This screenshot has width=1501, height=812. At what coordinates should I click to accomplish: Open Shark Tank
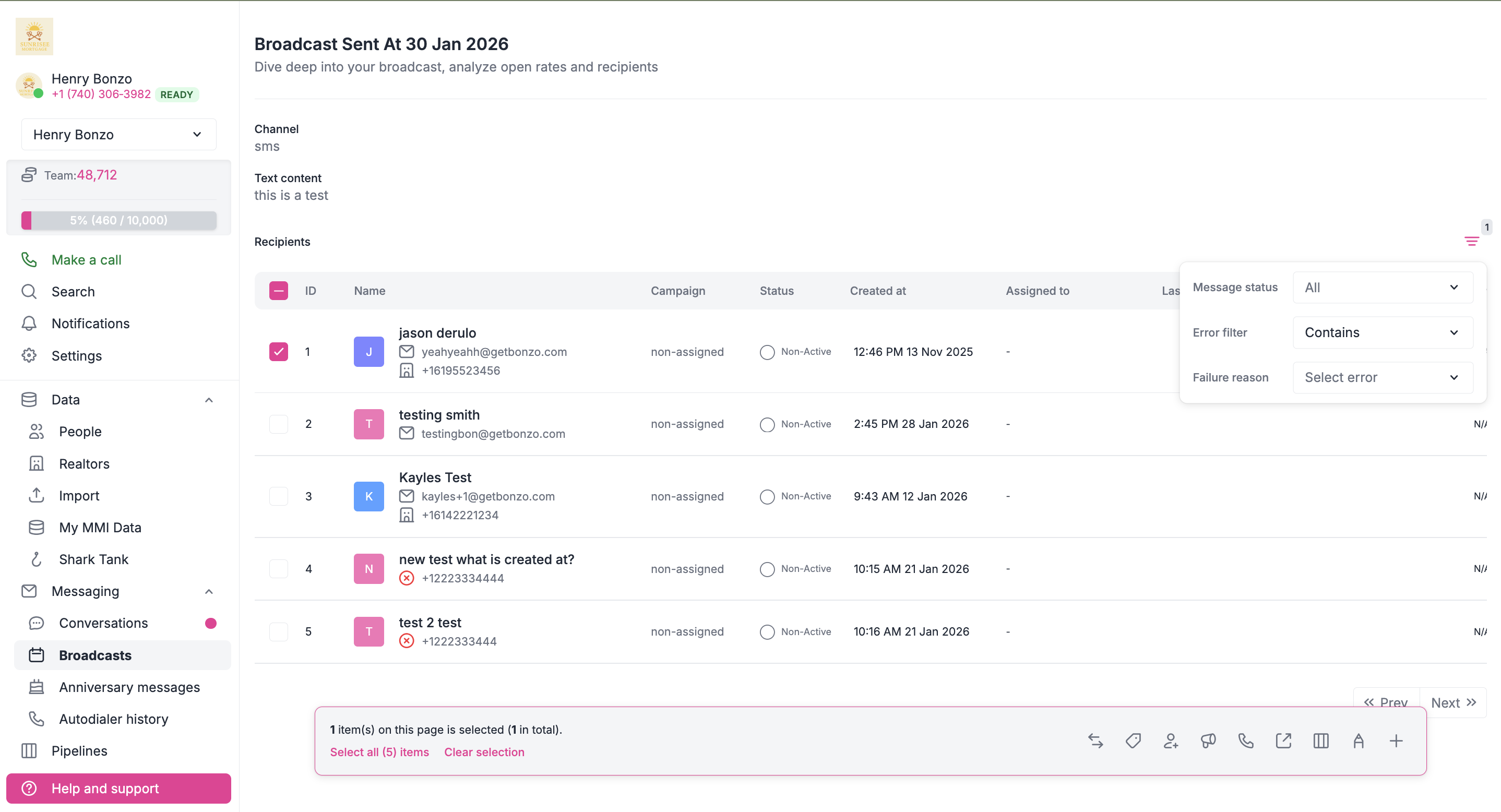93,560
